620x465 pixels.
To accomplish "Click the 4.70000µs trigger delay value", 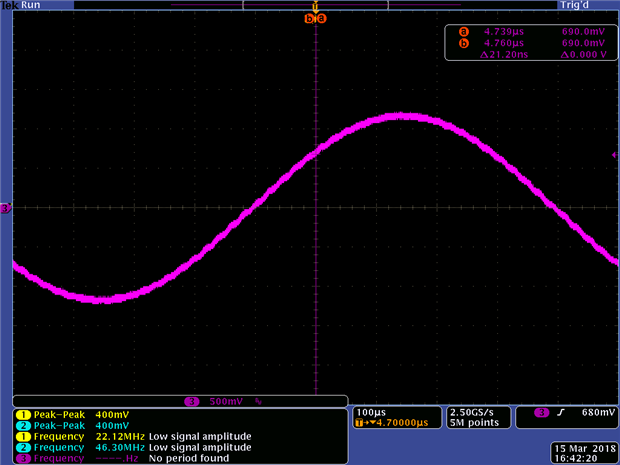I will tap(402, 423).
